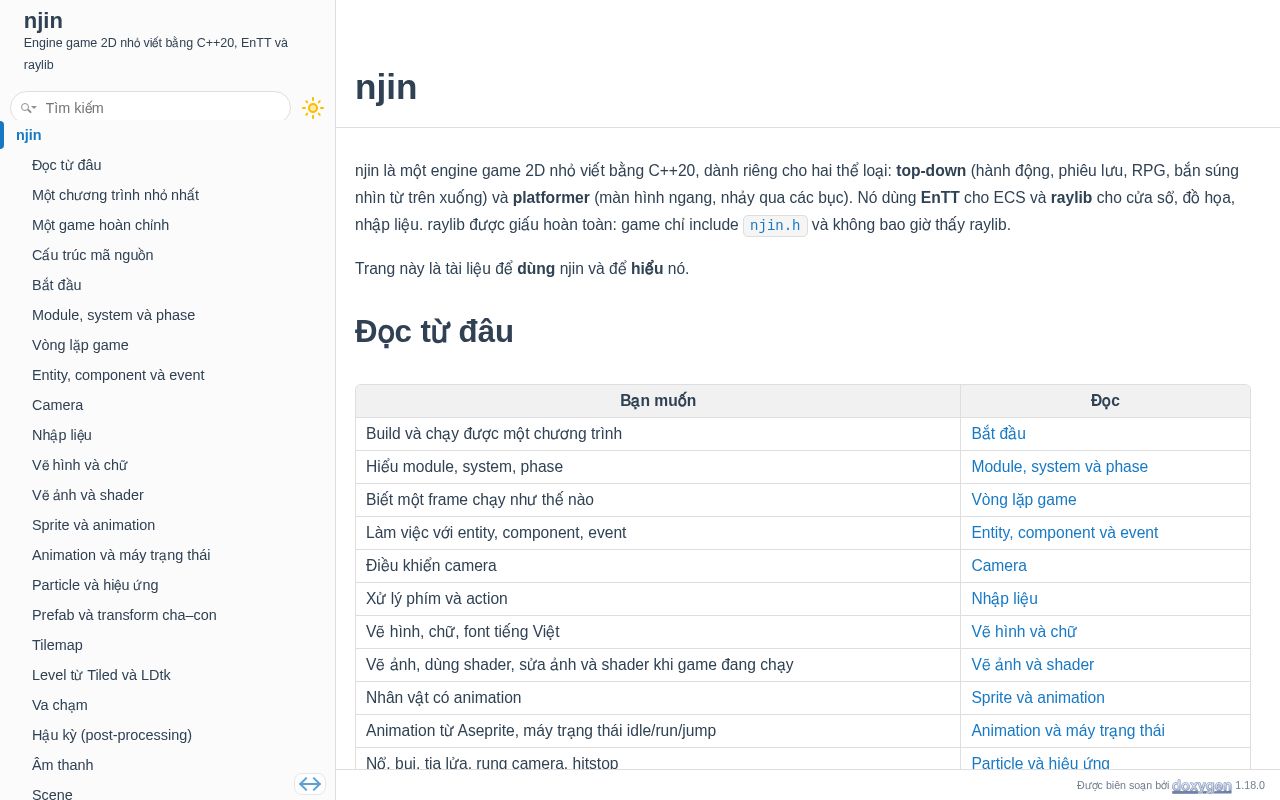This screenshot has height=800, width=1280.
Task: Open Vẽ hình và chữ table link
Action: coord(1024,632)
